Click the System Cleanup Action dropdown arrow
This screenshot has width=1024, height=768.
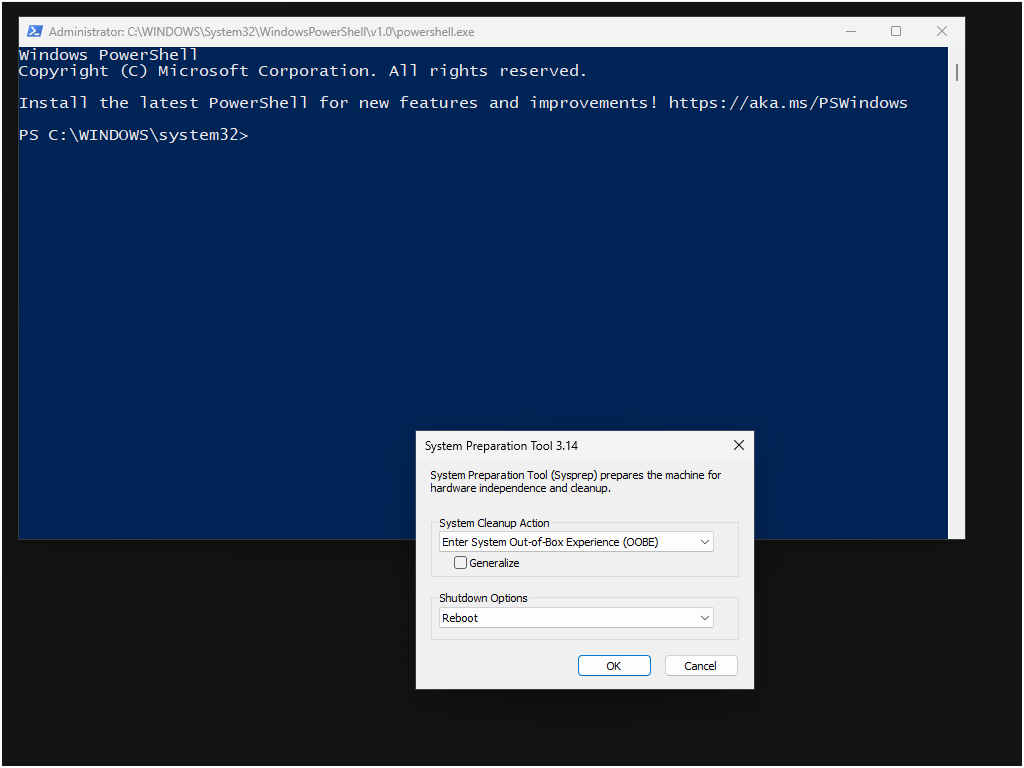click(x=707, y=541)
